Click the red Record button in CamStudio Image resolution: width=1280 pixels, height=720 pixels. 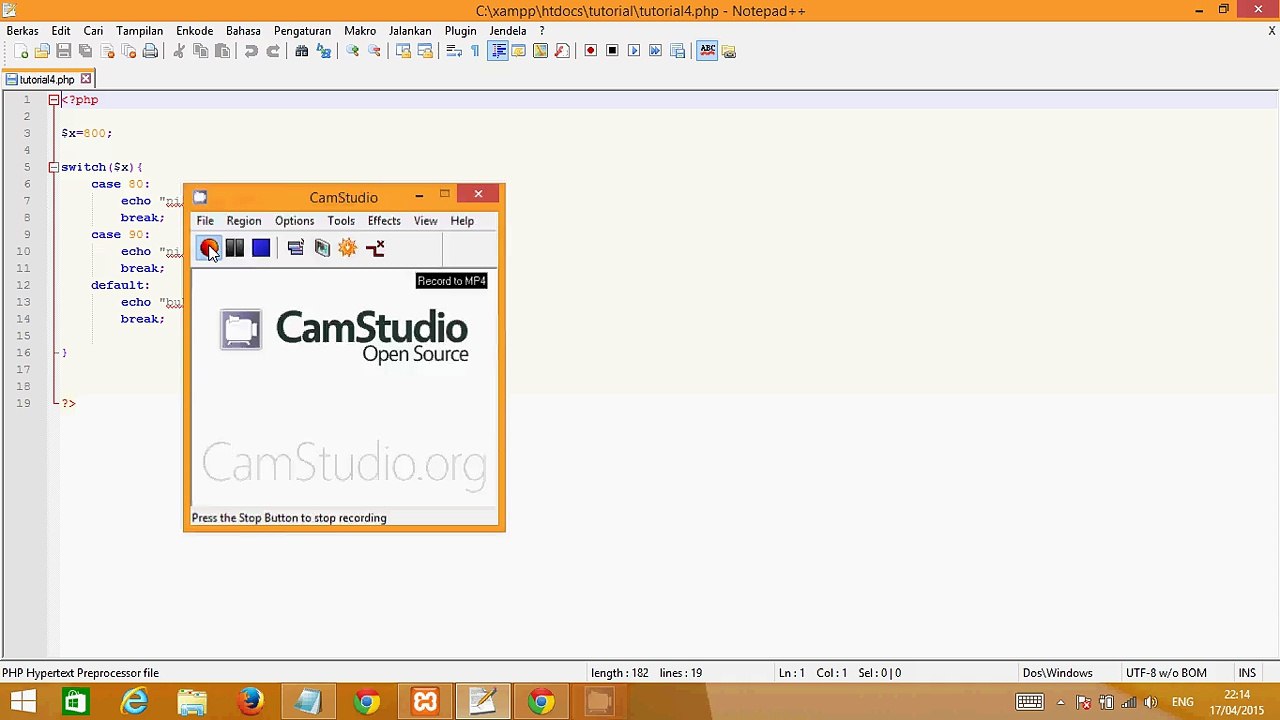(208, 248)
